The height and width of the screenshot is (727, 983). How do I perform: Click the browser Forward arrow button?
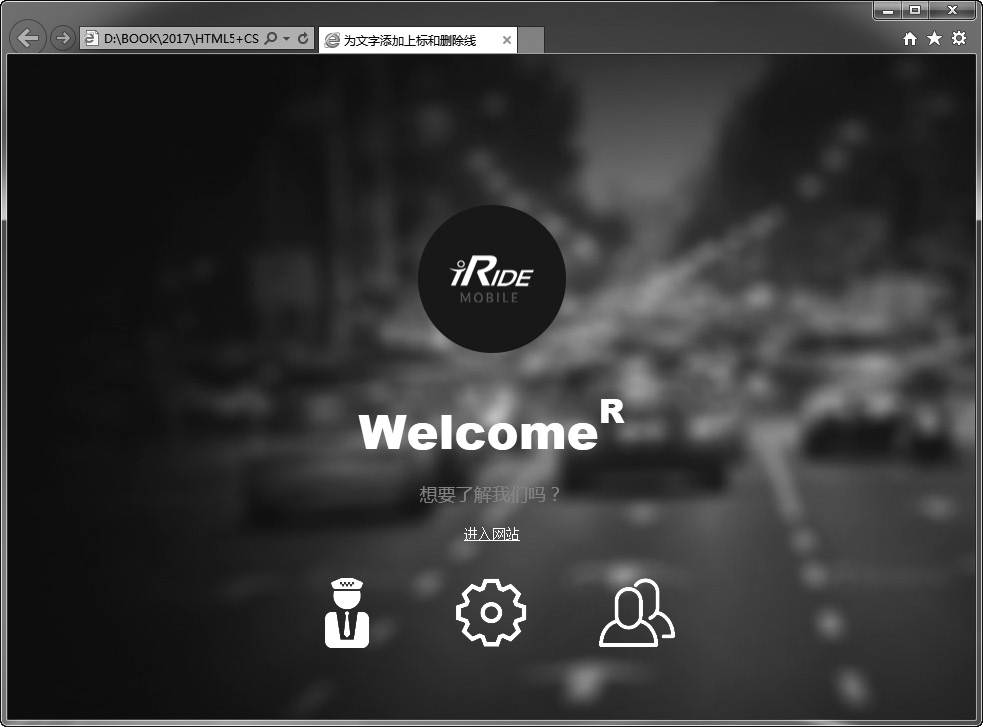click(62, 38)
